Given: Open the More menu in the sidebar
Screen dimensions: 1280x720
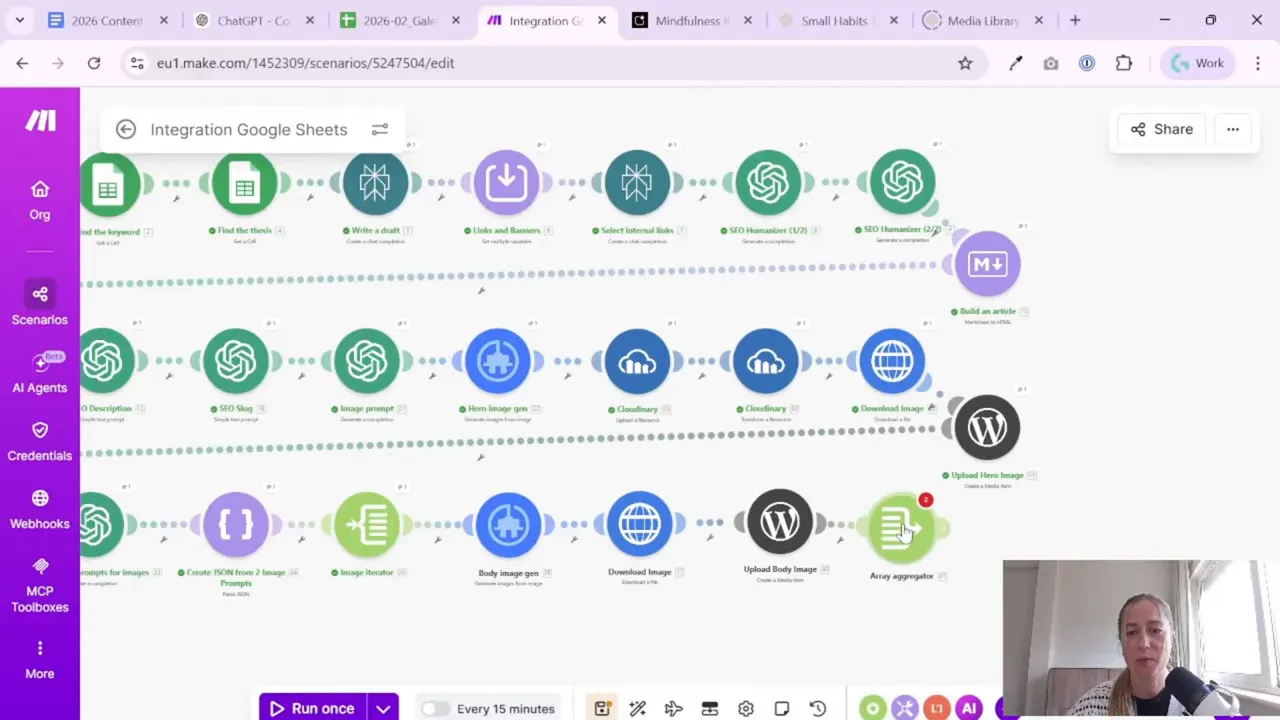Looking at the screenshot, I should point(40,659).
